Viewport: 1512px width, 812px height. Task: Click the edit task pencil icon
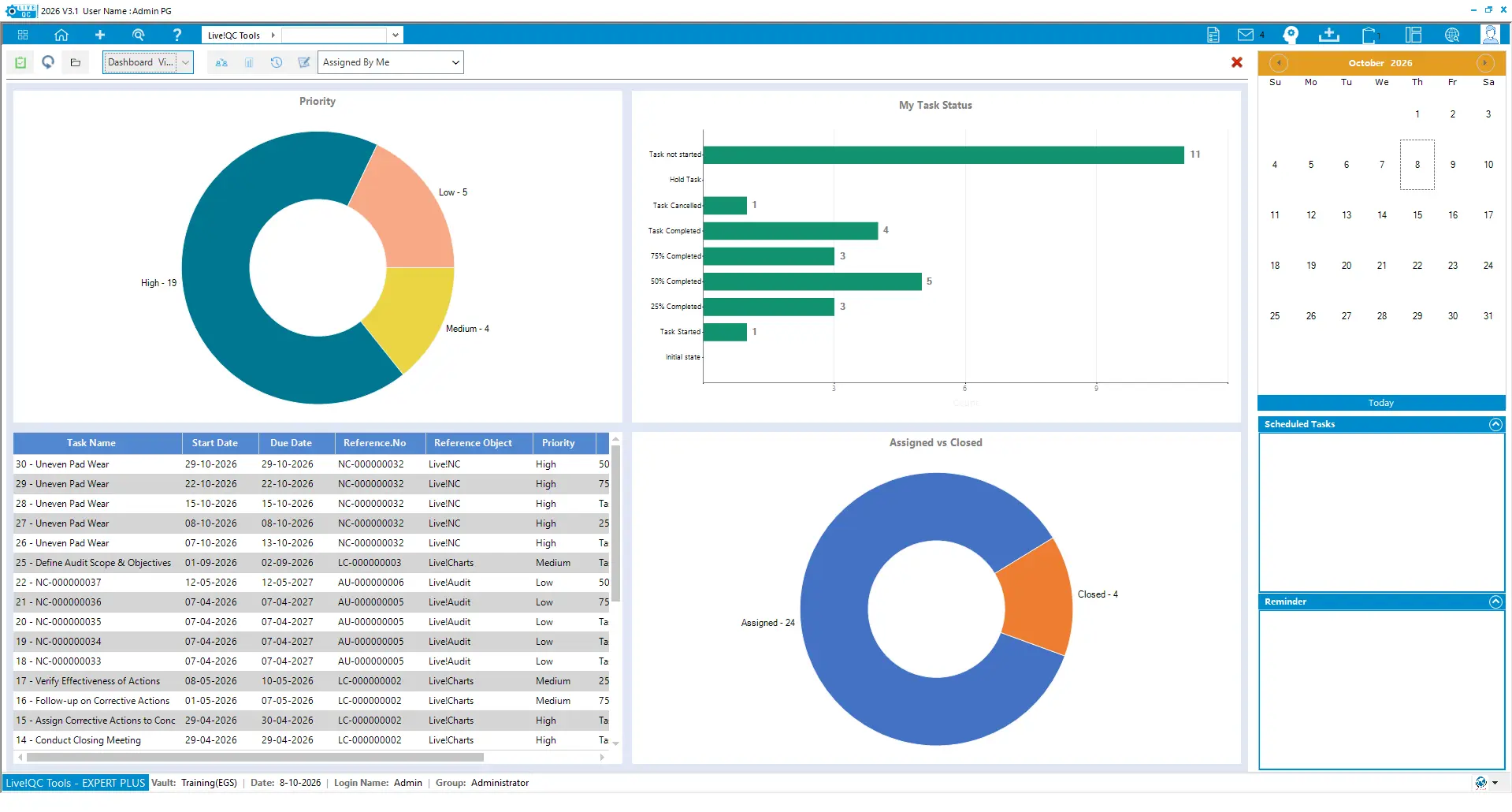(x=304, y=62)
